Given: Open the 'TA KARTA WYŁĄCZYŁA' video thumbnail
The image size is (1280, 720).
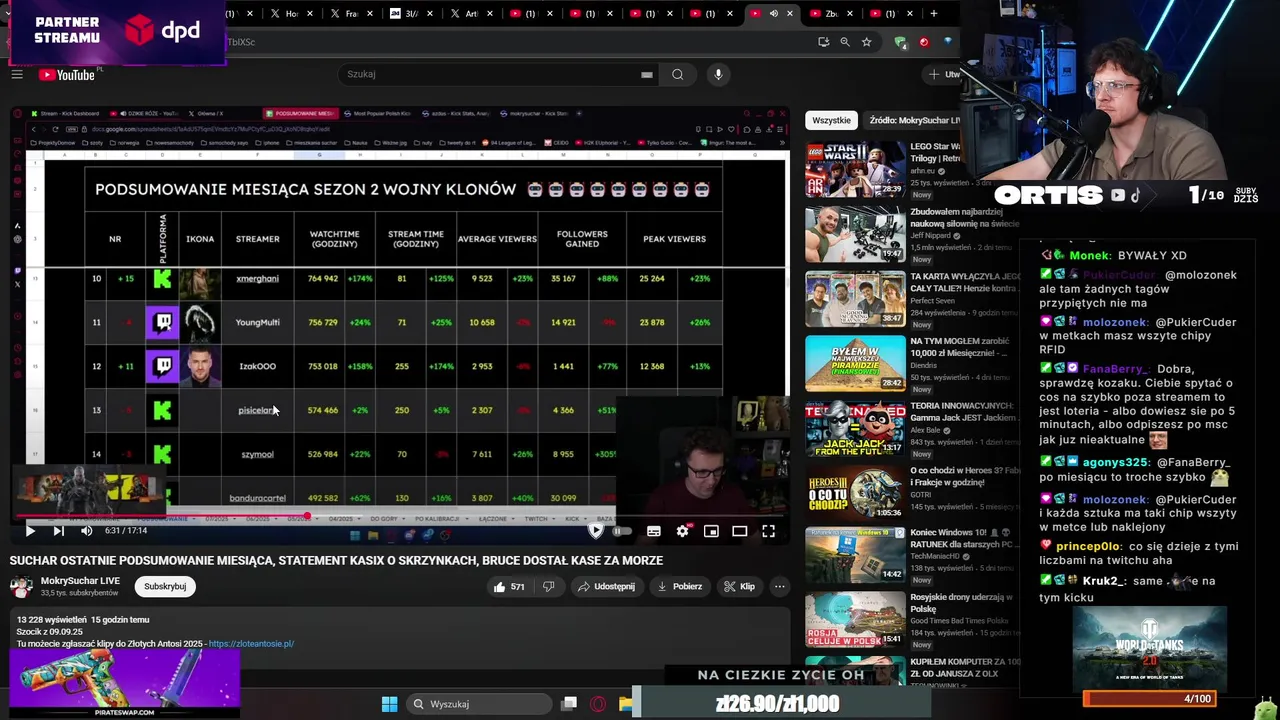Looking at the screenshot, I should 855,298.
